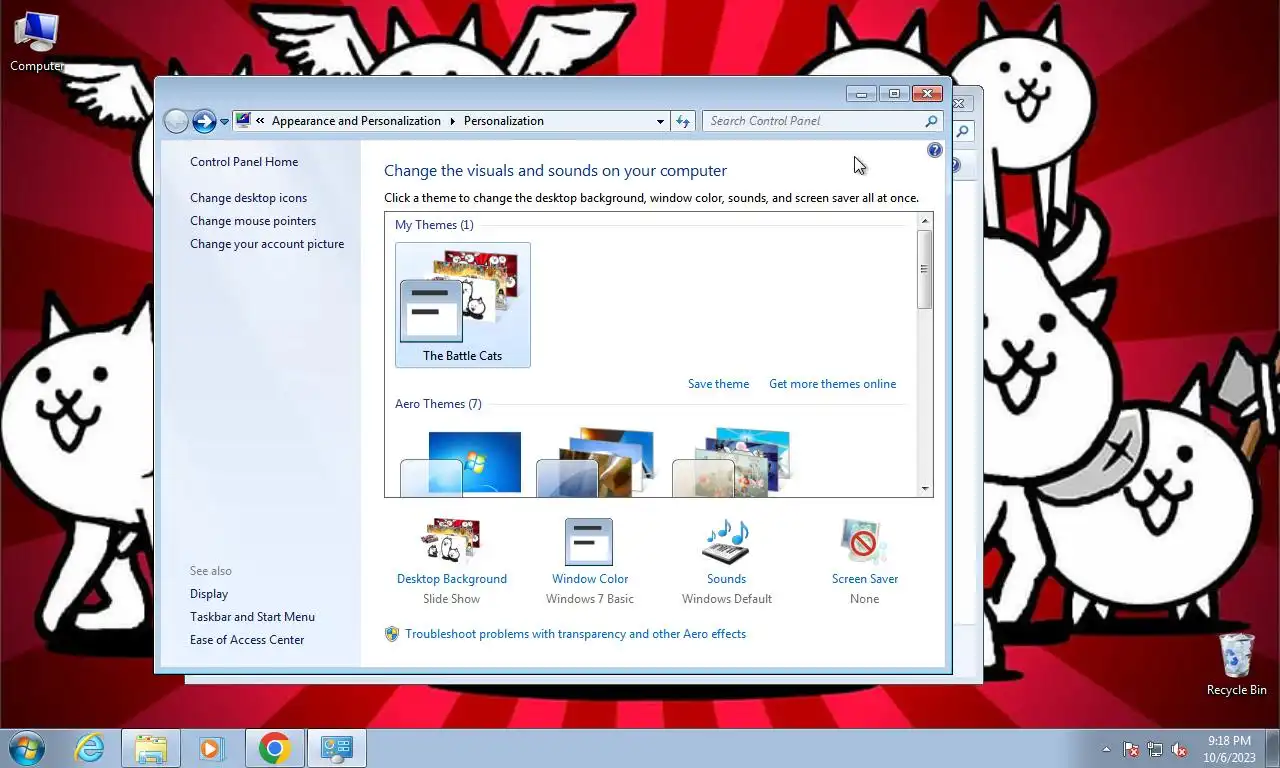Click the themes list scrollbar thumb
Viewport: 1280px width, 768px height.
925,269
